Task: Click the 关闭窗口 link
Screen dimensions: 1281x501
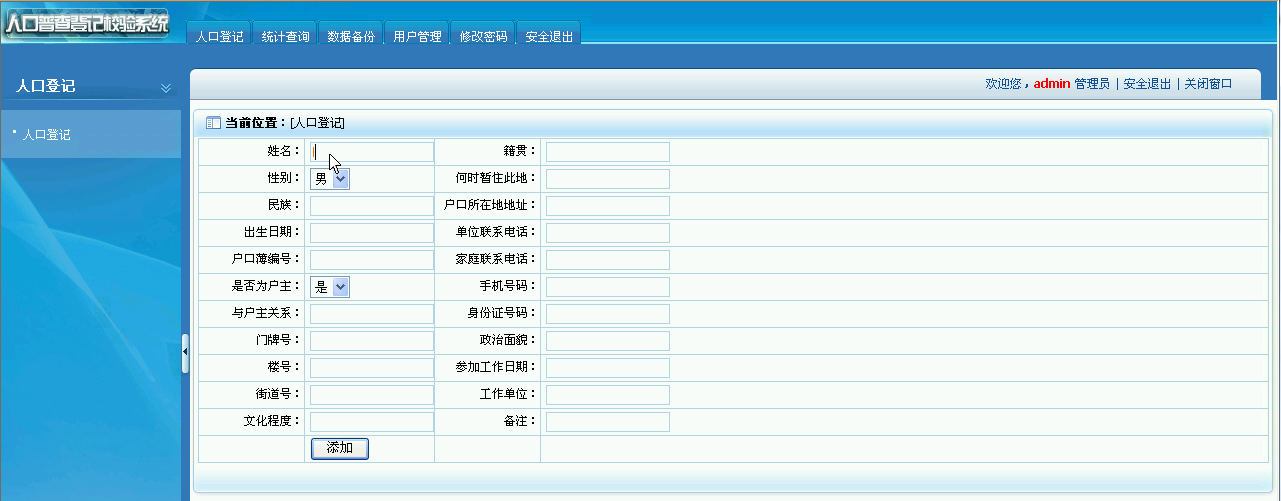Action: point(1208,84)
